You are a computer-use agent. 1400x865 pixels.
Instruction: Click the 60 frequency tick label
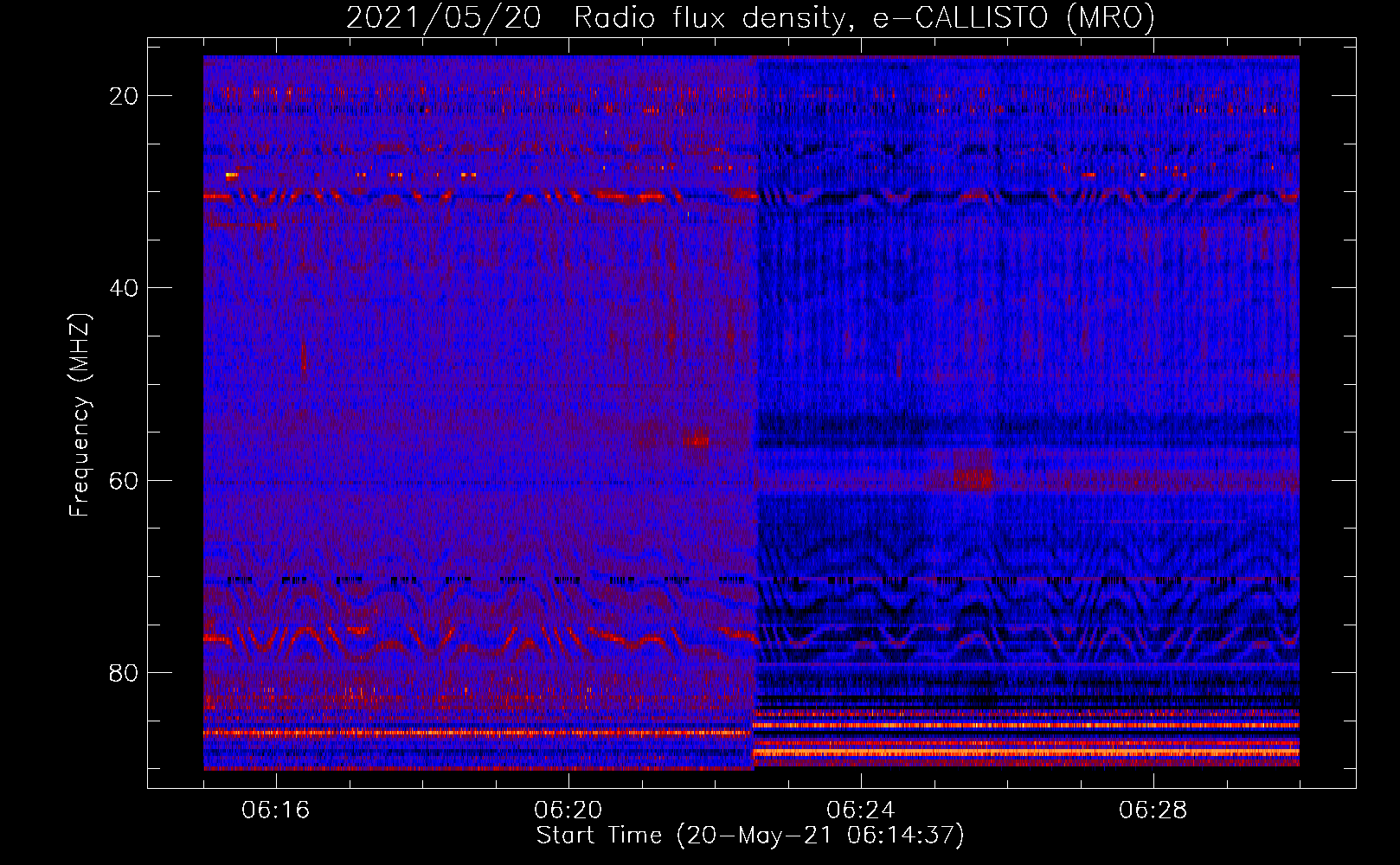point(124,481)
